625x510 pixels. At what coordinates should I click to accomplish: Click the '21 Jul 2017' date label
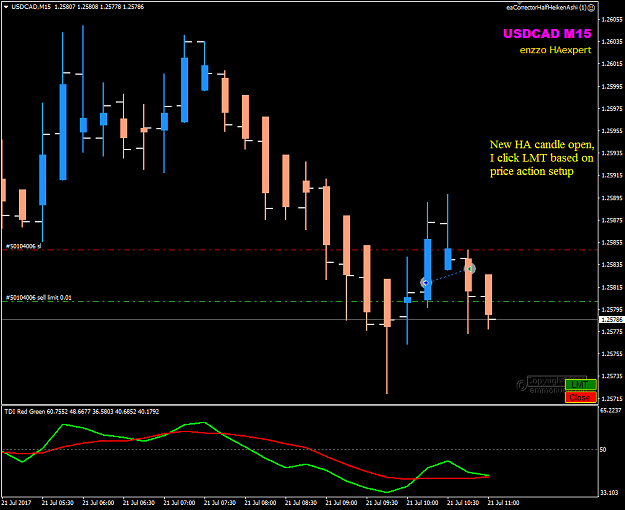[16, 503]
